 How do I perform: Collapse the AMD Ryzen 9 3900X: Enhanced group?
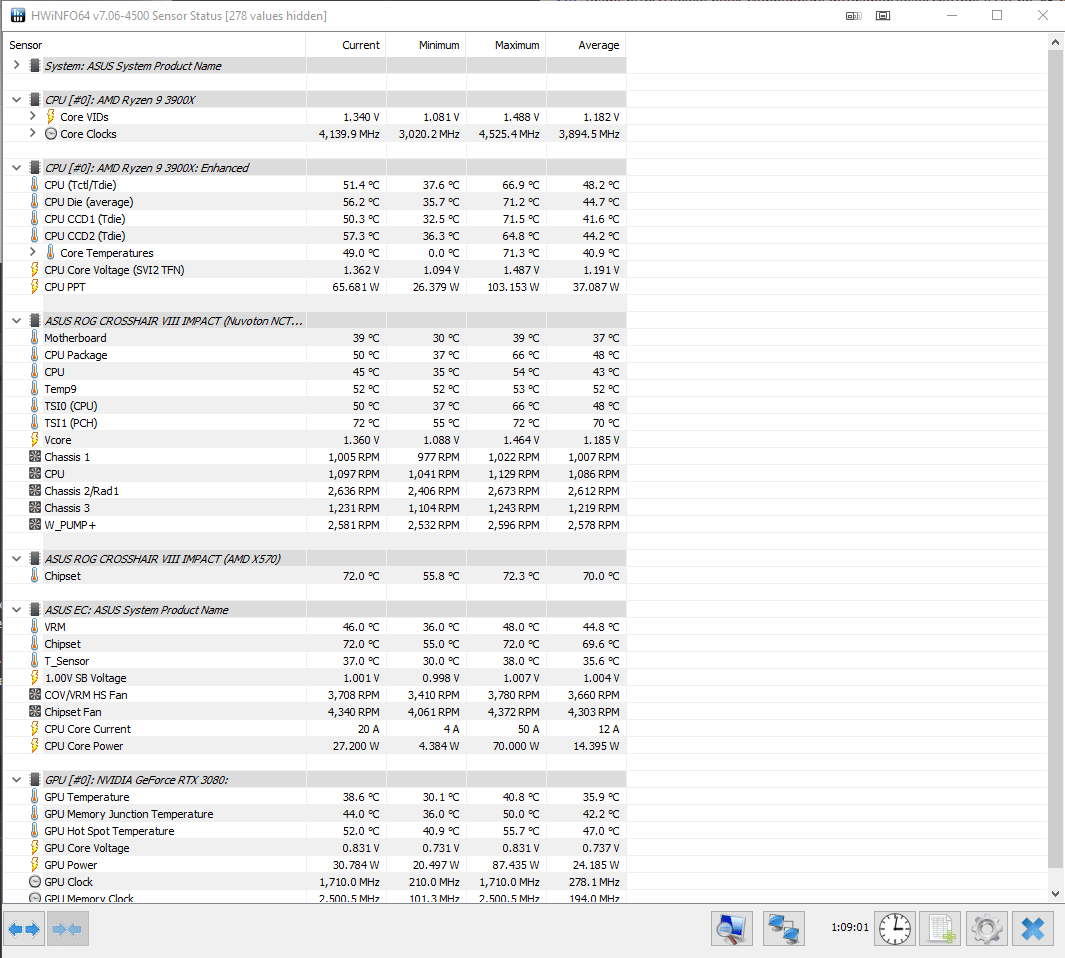(x=16, y=167)
